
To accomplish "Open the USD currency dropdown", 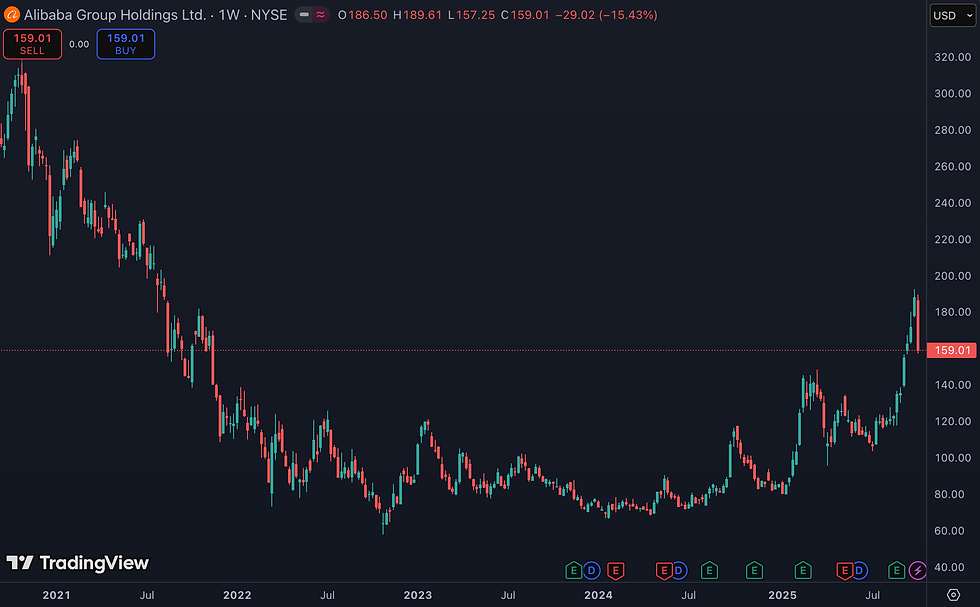I will (x=952, y=15).
